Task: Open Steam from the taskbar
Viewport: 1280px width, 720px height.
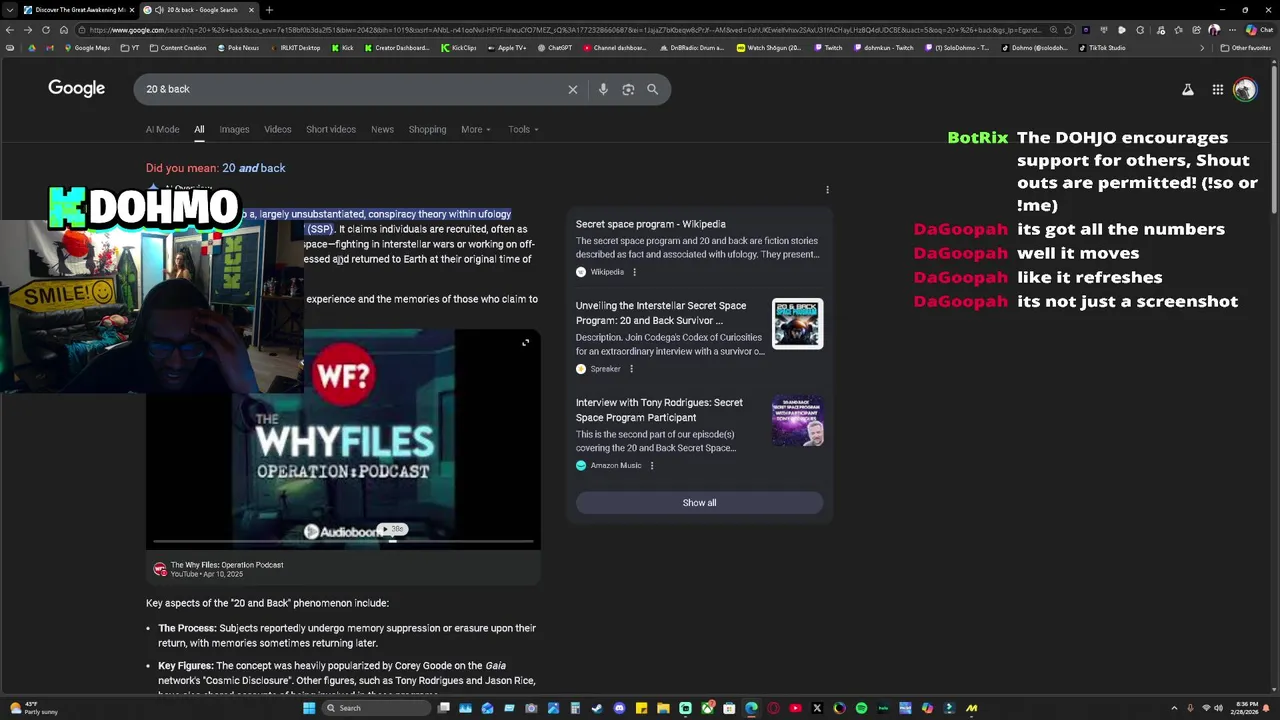Action: click(597, 708)
